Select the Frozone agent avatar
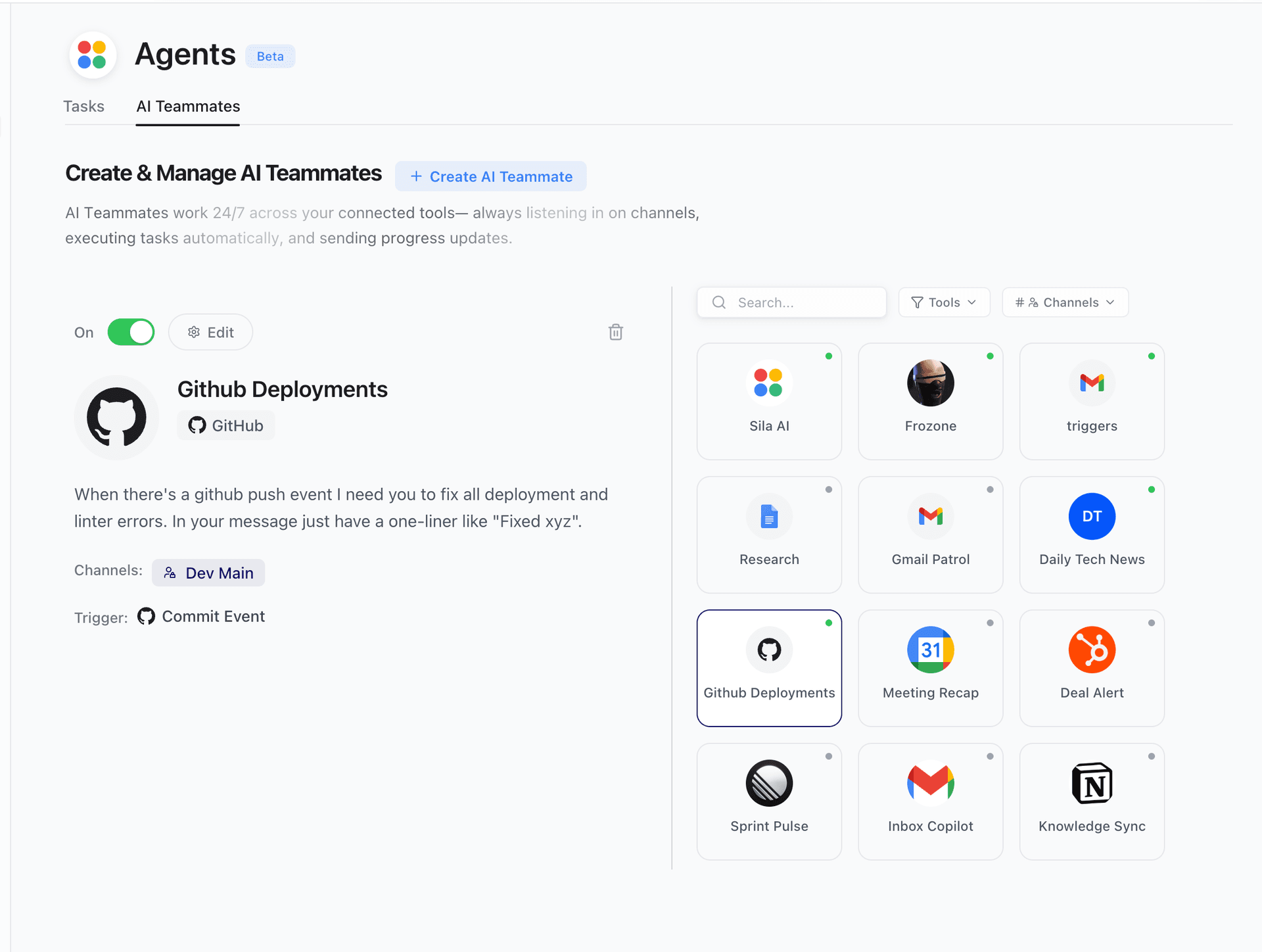 coord(930,383)
